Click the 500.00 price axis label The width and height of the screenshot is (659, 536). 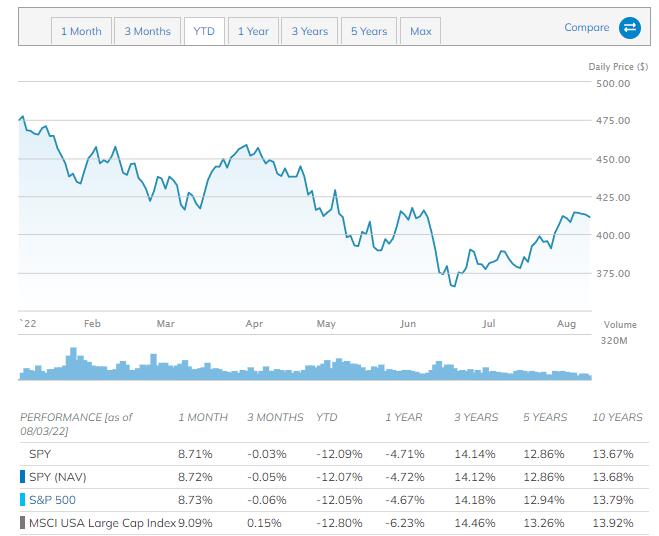coord(613,83)
